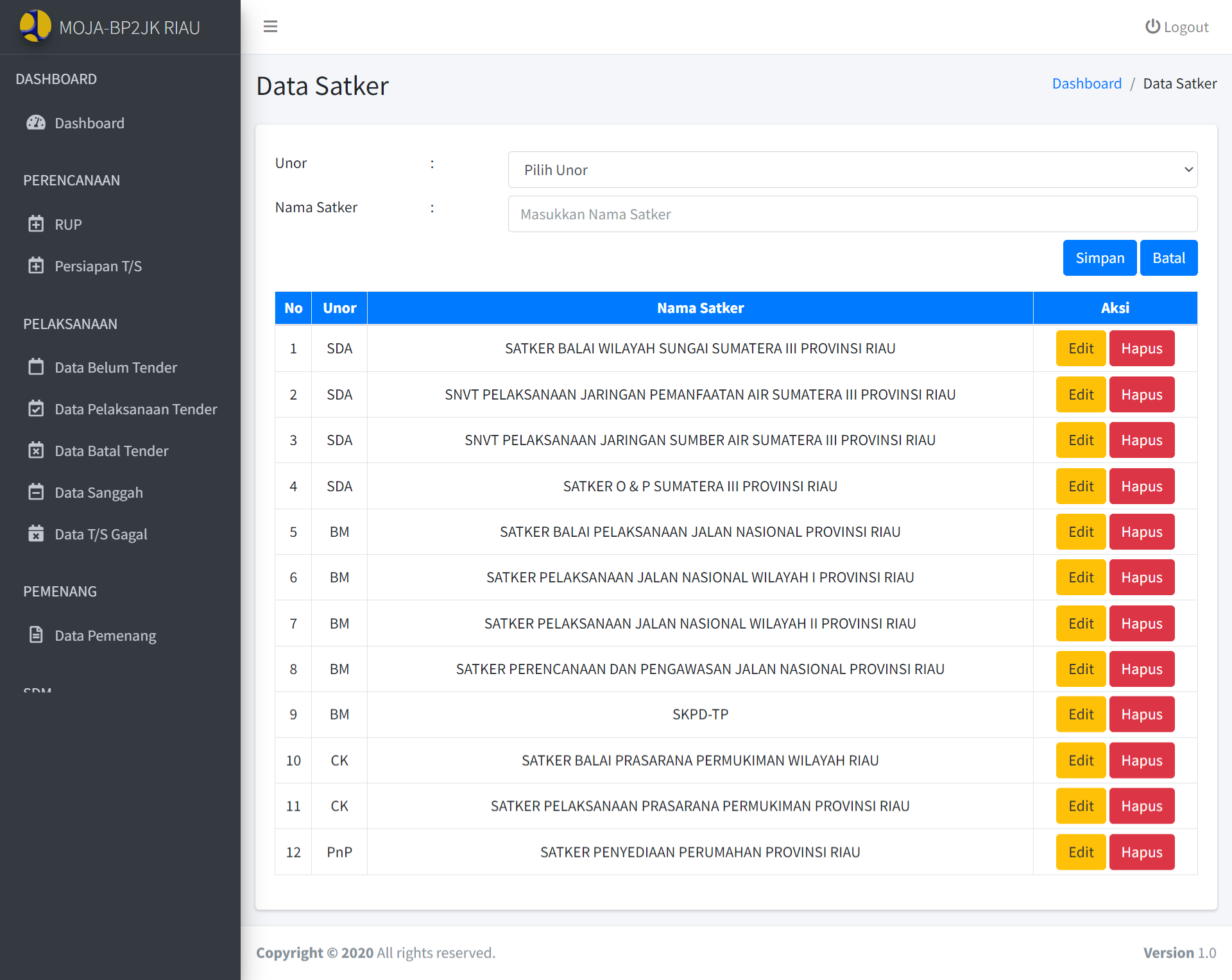The height and width of the screenshot is (980, 1232).
Task: Click the Nama Satker column header
Action: (x=699, y=308)
